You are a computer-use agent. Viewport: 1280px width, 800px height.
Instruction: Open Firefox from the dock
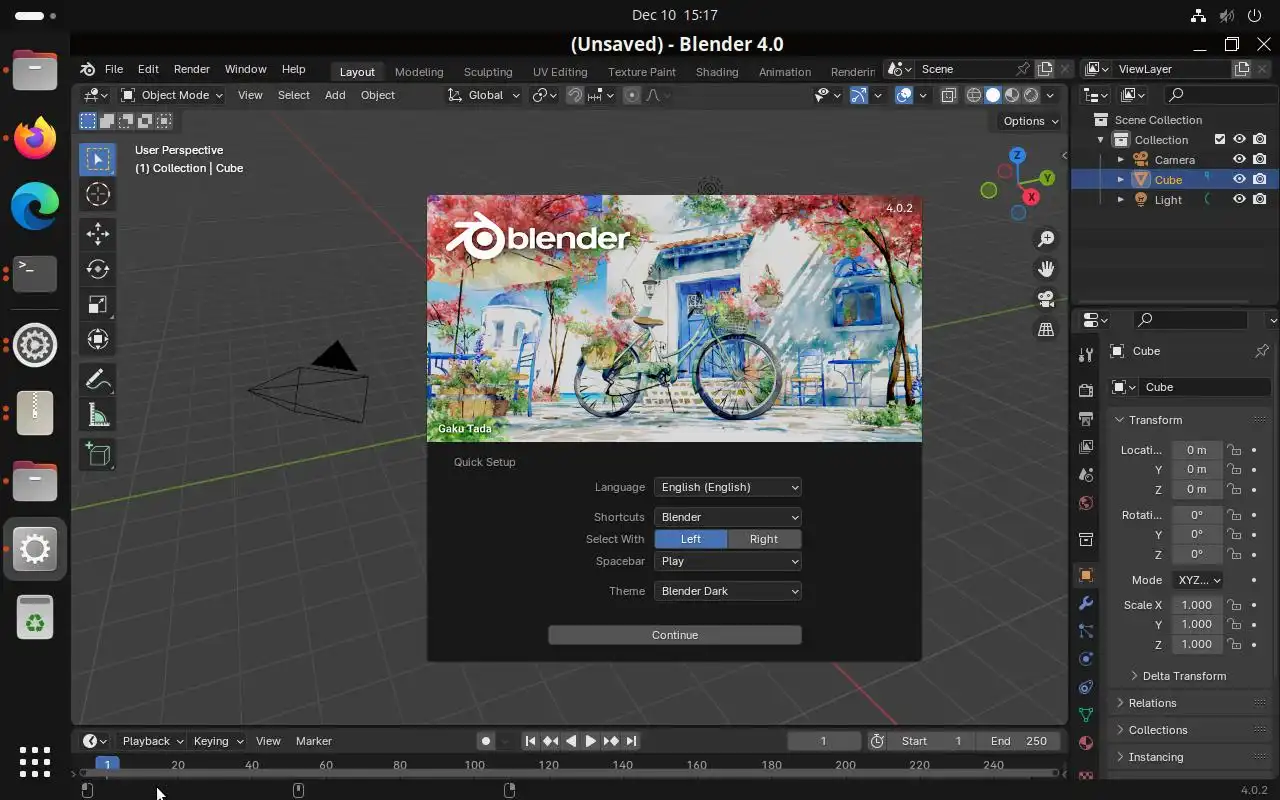click(35, 137)
